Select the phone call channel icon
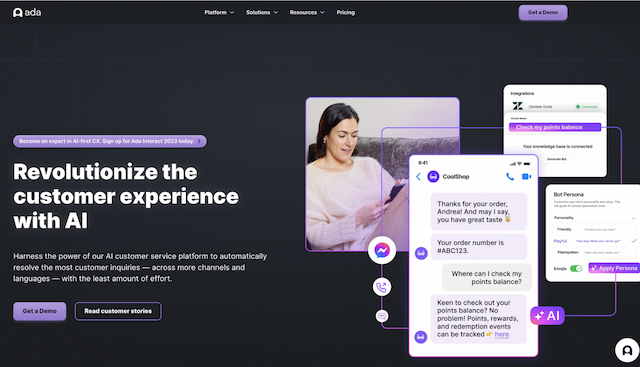640x367 pixels. [382, 287]
